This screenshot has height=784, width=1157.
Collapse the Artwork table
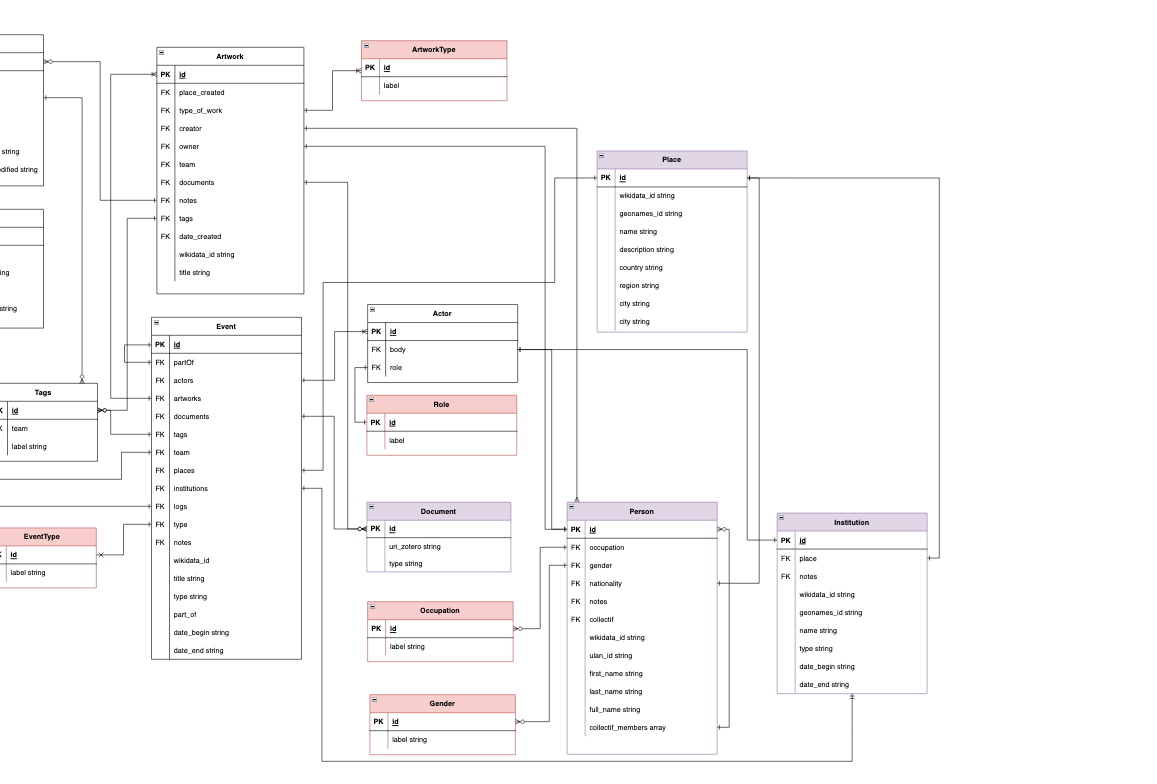(162, 52)
